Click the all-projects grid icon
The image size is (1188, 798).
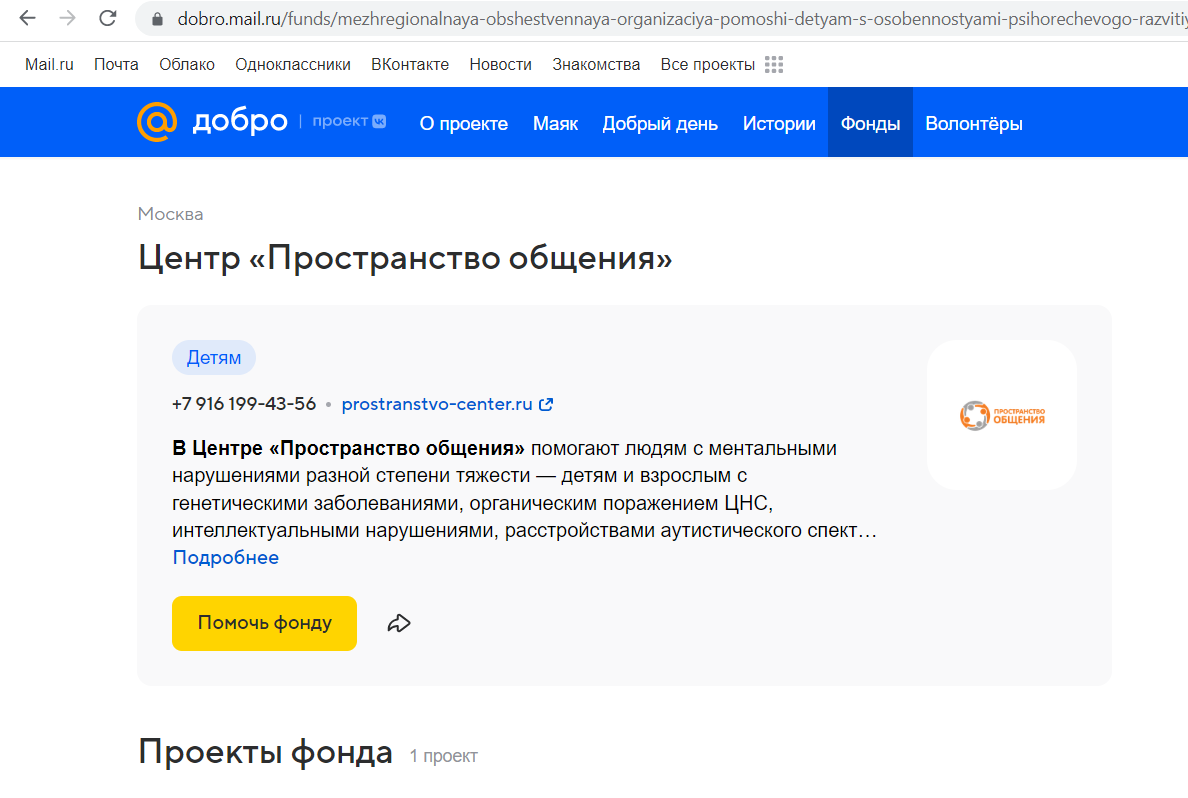(x=774, y=64)
